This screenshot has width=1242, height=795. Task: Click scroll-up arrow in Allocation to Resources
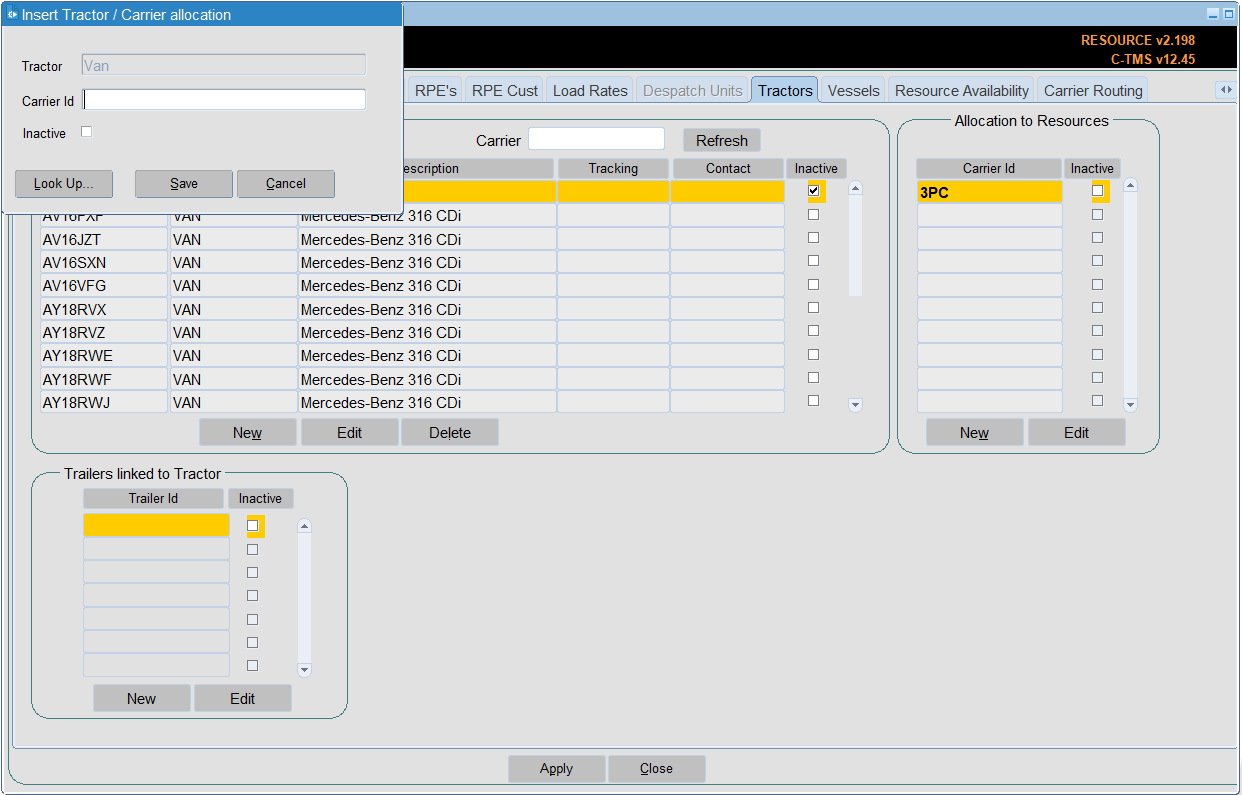pos(1130,185)
